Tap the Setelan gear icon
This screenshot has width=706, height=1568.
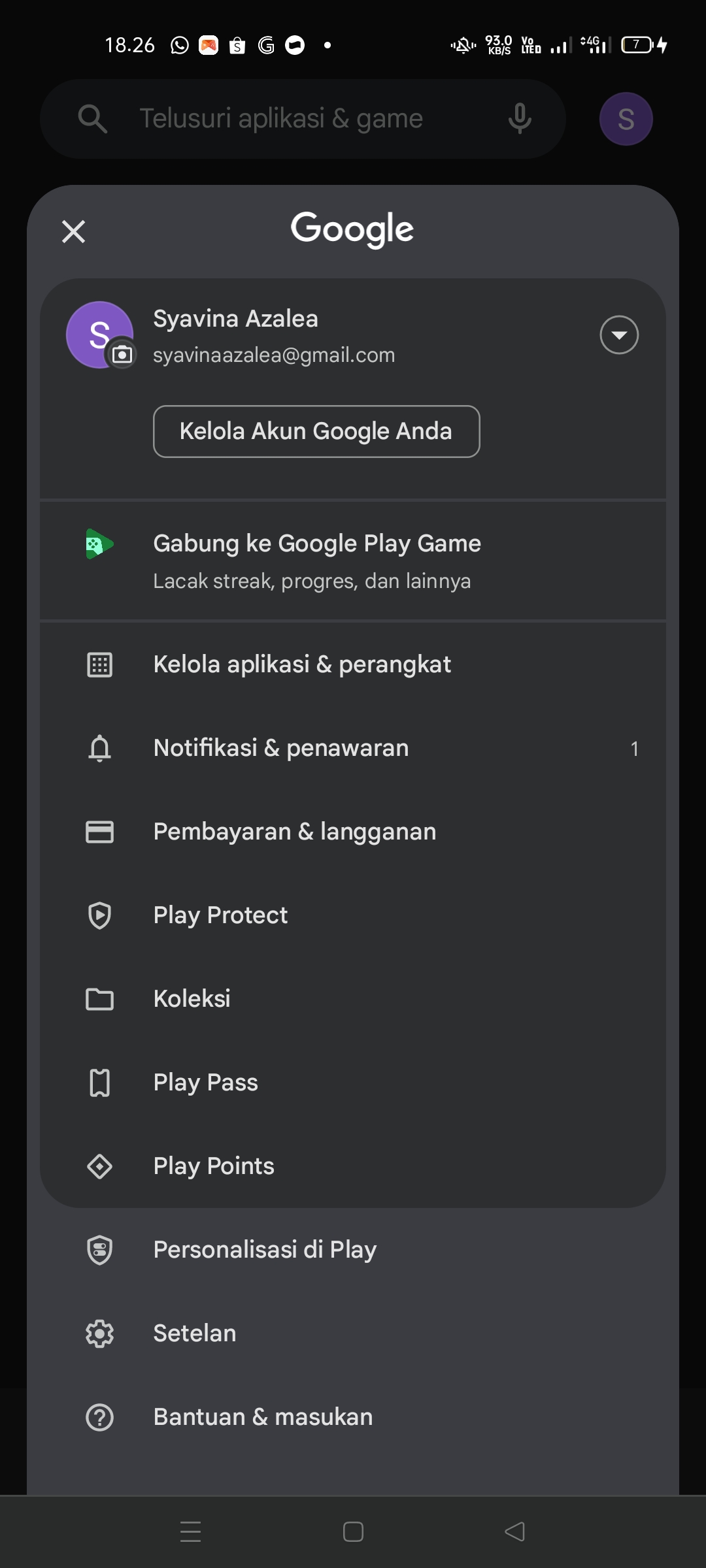(99, 1333)
